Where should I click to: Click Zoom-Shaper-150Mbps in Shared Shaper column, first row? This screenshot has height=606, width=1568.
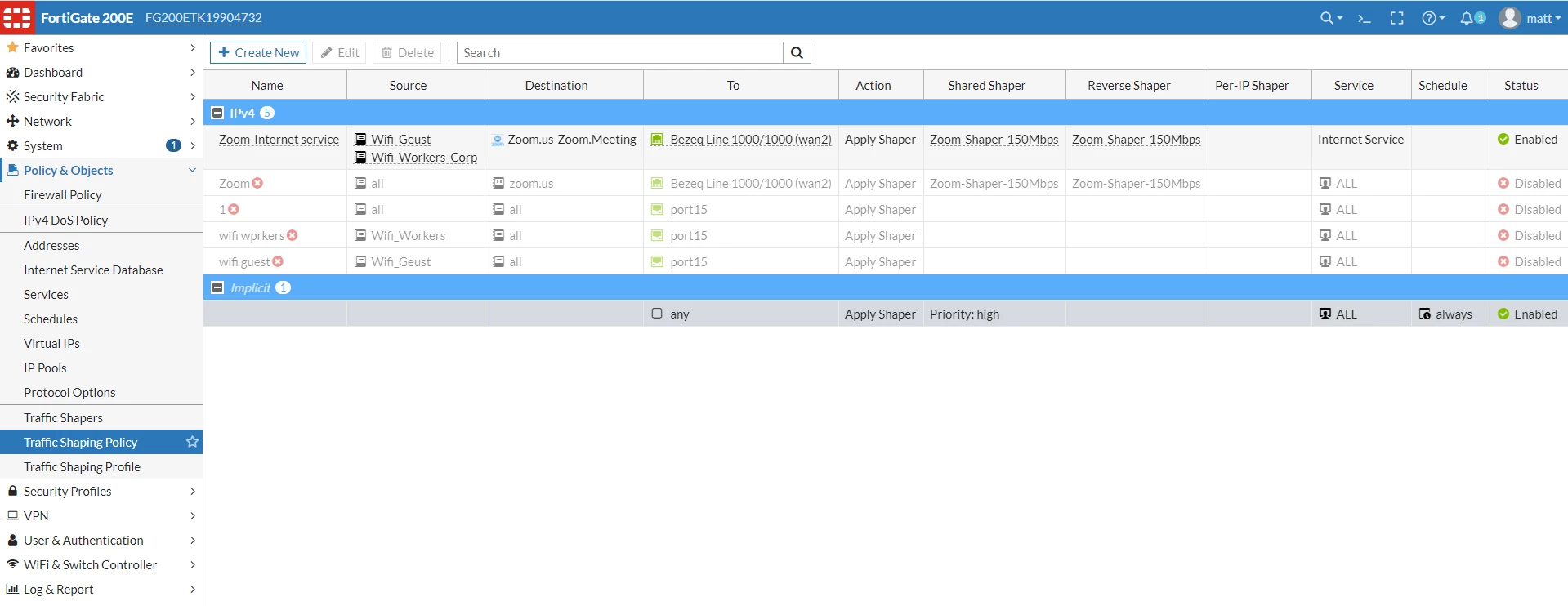[994, 140]
